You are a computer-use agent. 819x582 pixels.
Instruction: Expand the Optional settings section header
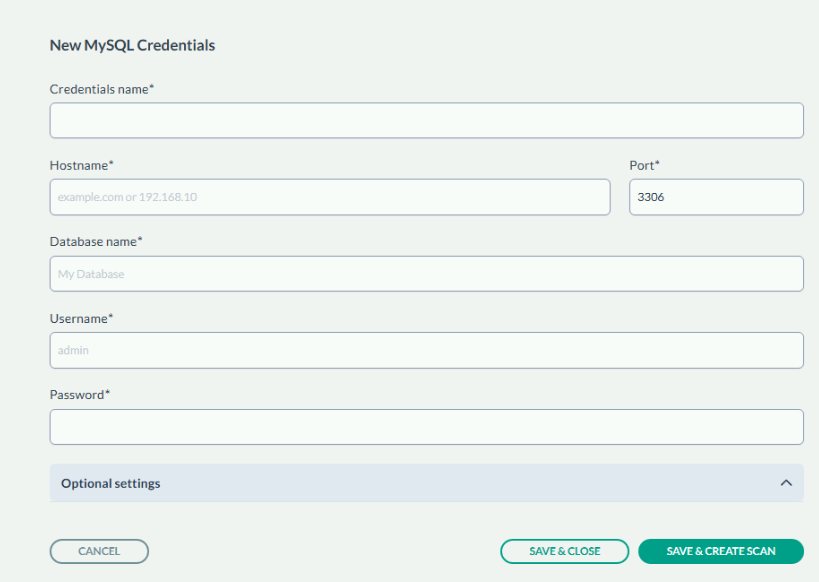pyautogui.click(x=111, y=483)
